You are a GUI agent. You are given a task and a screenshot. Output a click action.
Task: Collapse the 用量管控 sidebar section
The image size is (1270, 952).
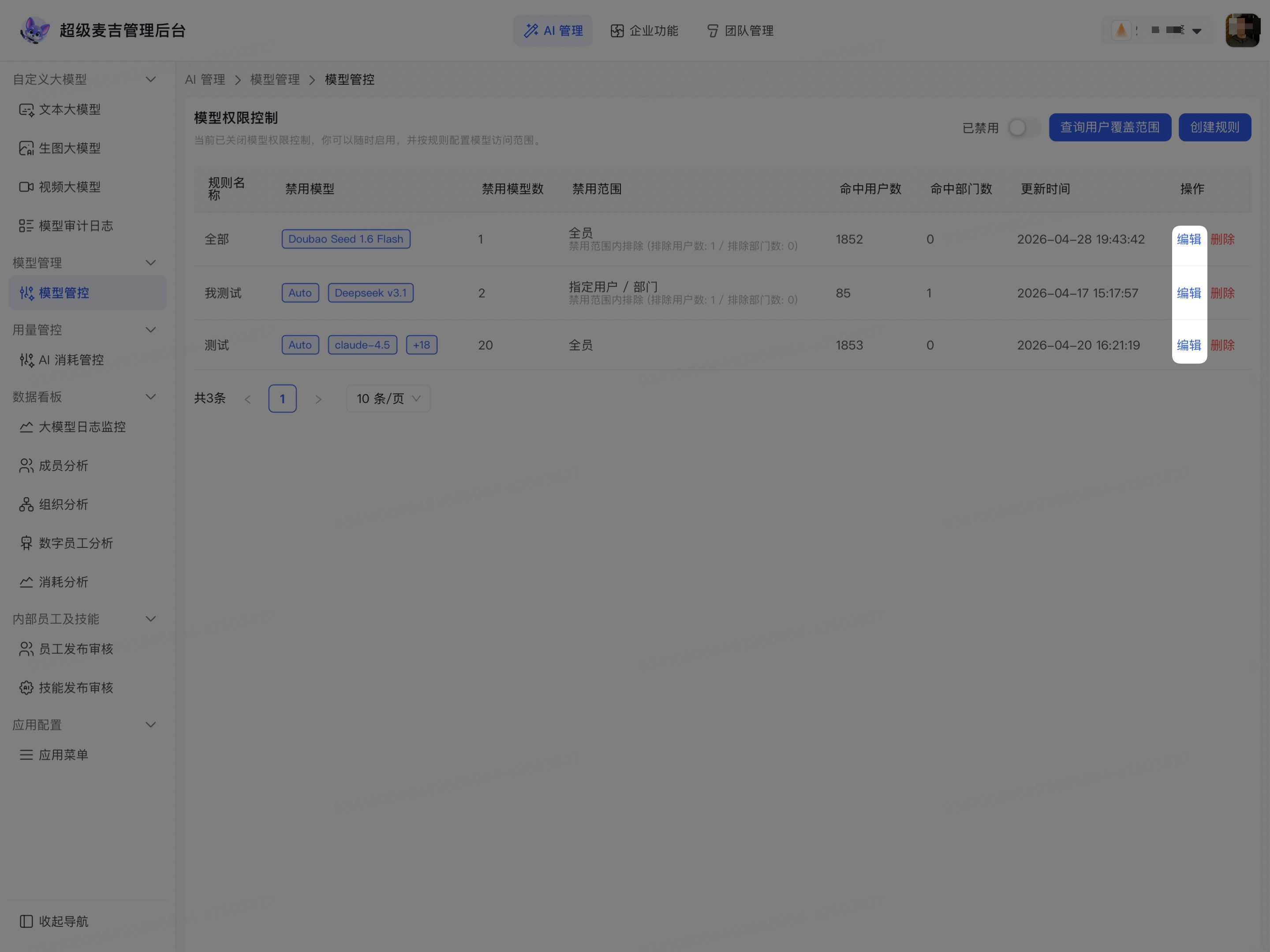click(x=151, y=330)
